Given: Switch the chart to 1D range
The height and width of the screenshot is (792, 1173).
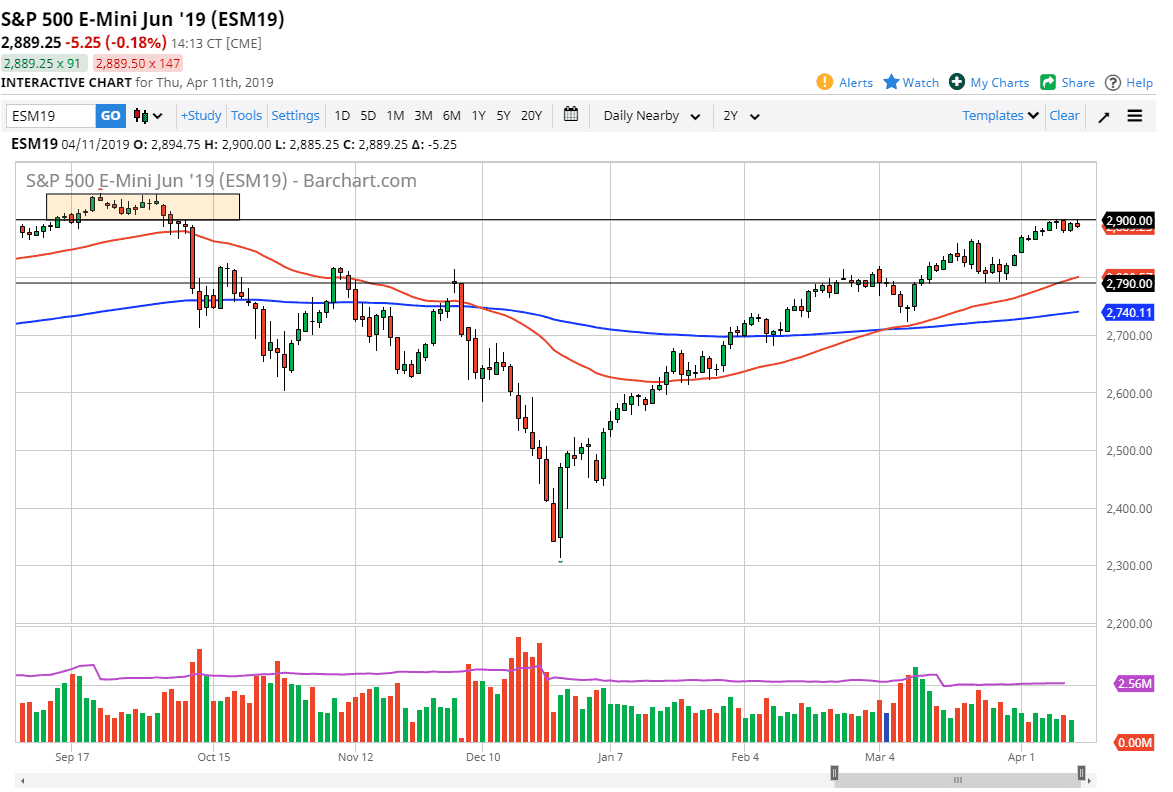Looking at the screenshot, I should [342, 116].
